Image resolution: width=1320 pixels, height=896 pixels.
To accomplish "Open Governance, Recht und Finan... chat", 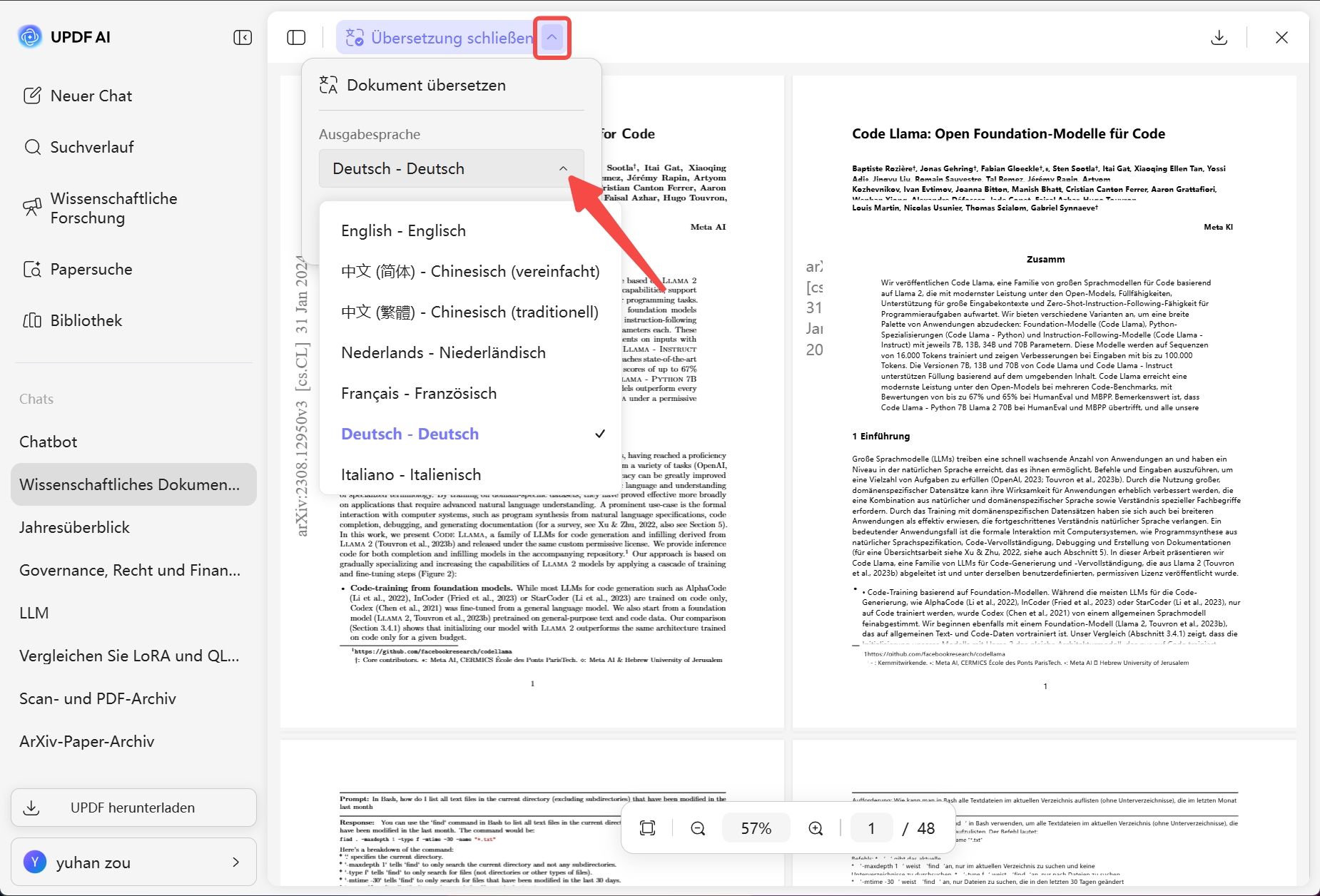I will pos(133,570).
